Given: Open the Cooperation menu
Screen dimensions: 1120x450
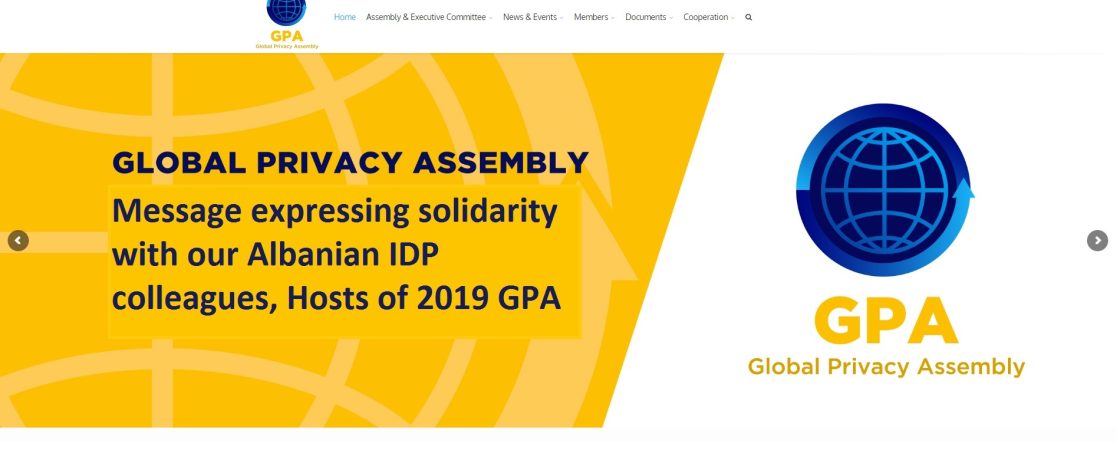Looking at the screenshot, I should [x=709, y=17].
